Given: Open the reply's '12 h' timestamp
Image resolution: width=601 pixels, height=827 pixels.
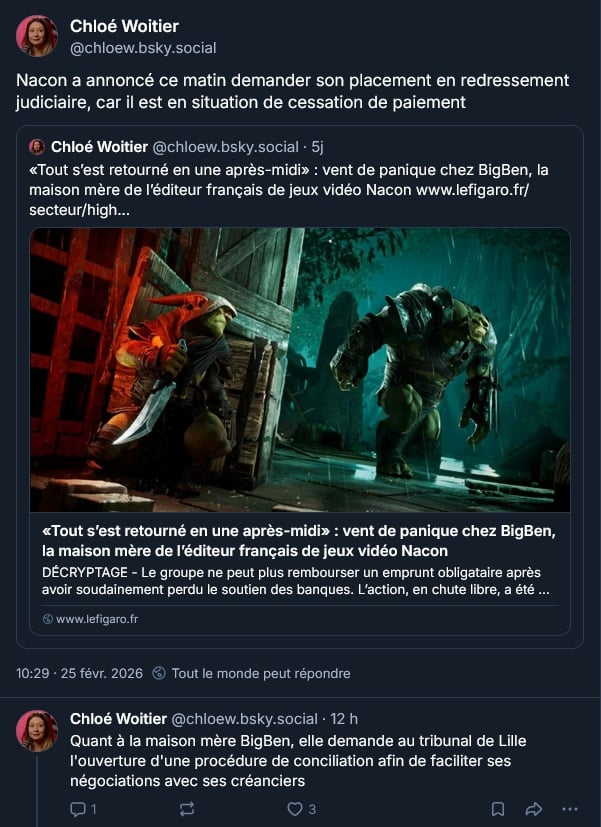Looking at the screenshot, I should (344, 719).
